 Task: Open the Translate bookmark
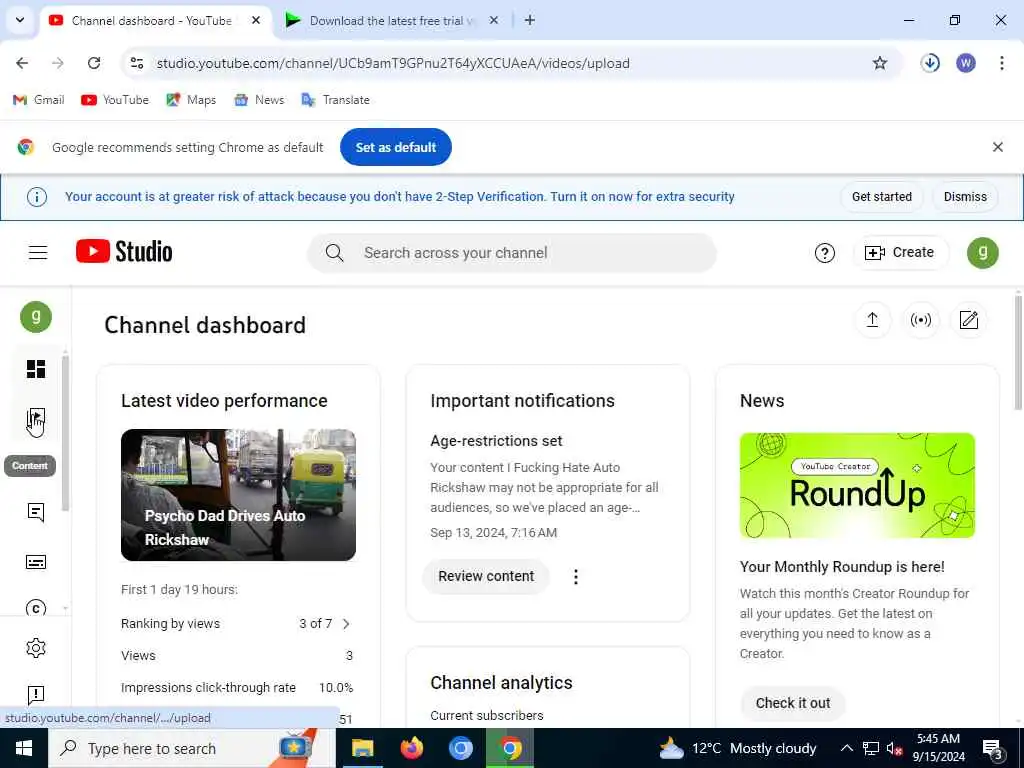(336, 100)
